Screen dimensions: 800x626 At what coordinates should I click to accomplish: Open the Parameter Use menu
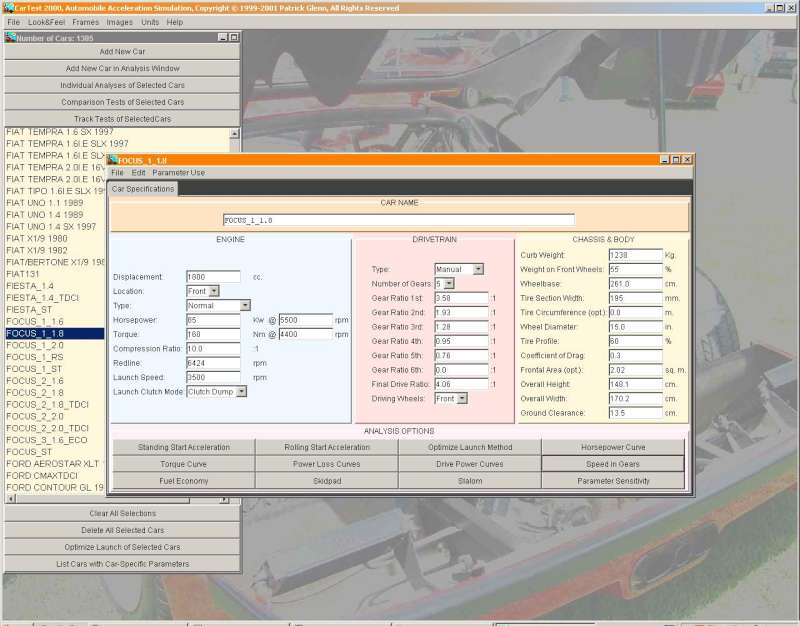point(178,173)
